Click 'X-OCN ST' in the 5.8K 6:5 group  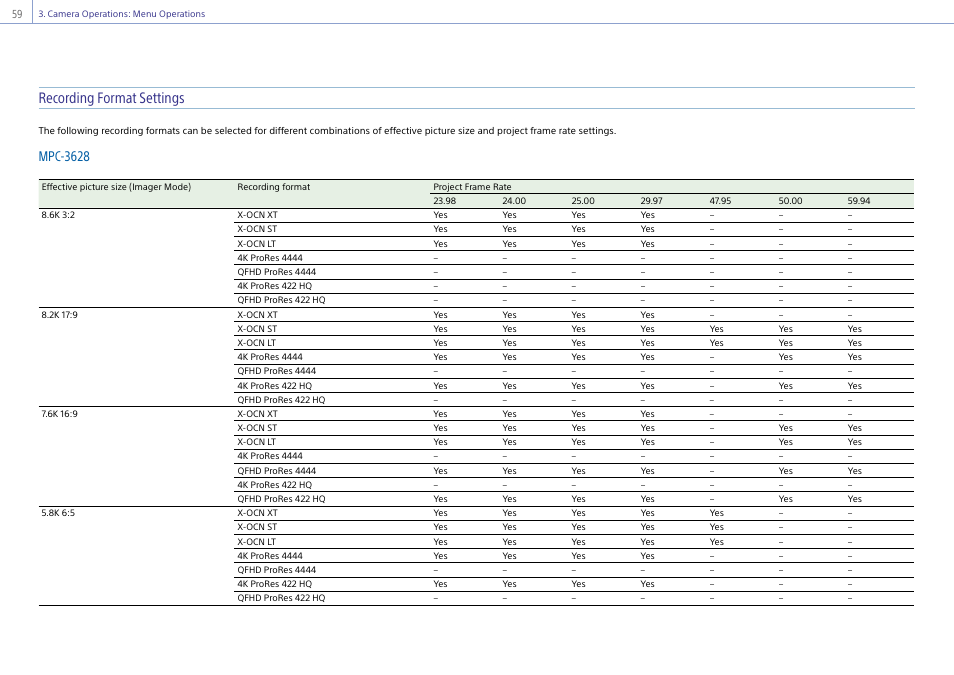[257, 527]
